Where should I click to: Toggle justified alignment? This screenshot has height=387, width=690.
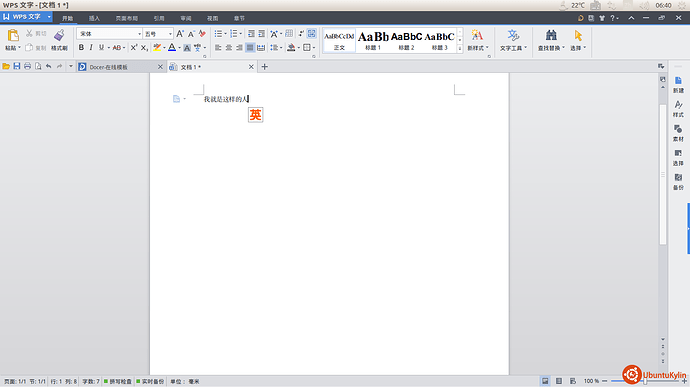click(x=250, y=48)
